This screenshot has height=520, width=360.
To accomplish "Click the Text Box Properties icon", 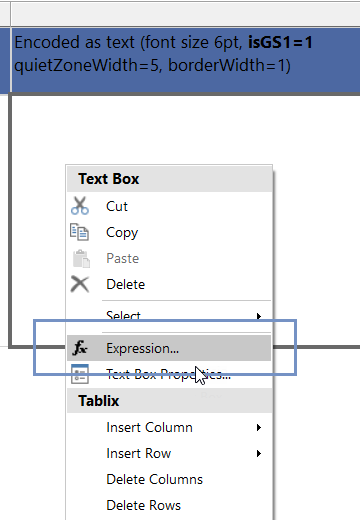I will click(x=80, y=374).
